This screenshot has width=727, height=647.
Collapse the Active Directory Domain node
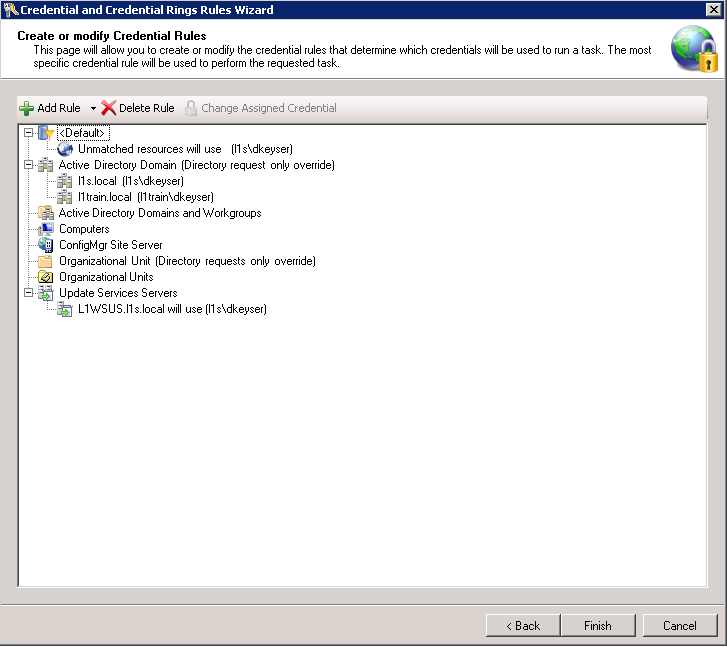click(x=28, y=165)
